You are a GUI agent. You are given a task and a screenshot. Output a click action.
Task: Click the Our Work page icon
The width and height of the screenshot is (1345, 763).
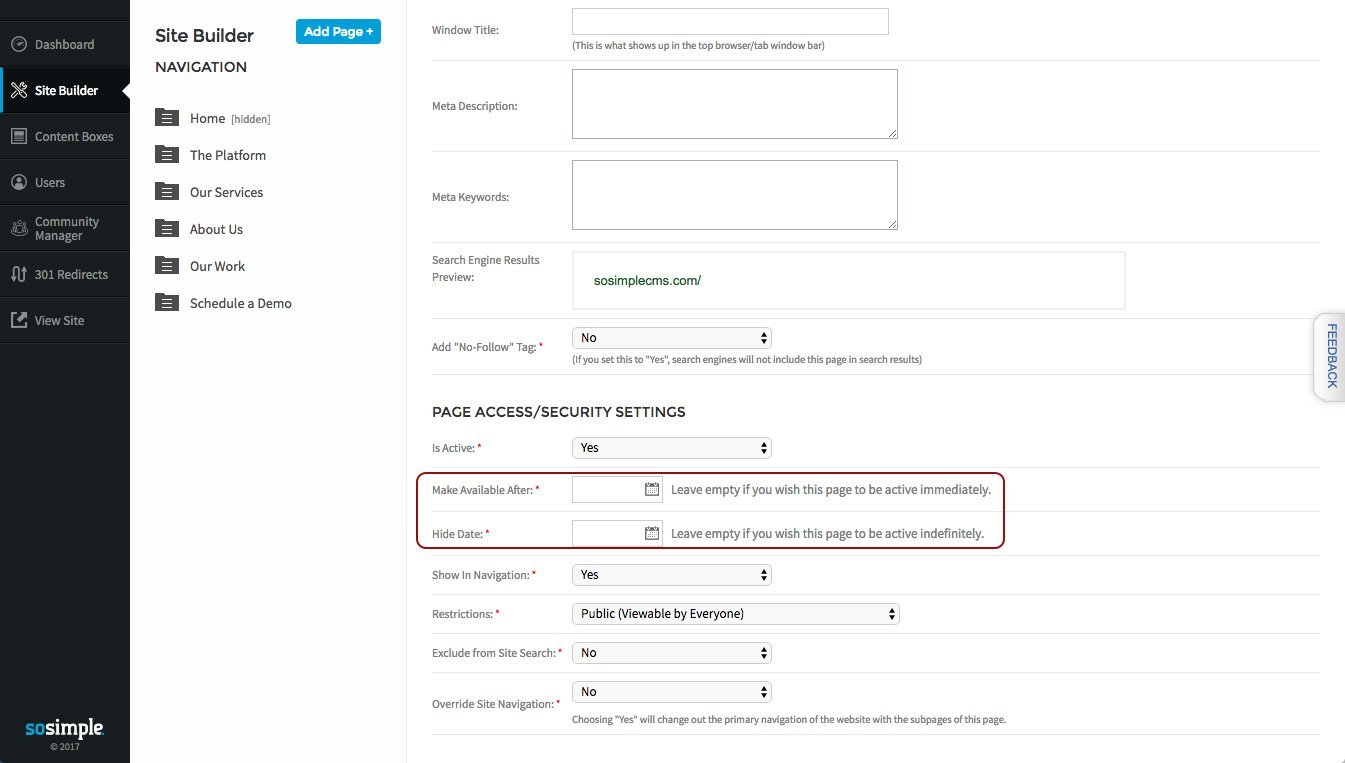167,265
